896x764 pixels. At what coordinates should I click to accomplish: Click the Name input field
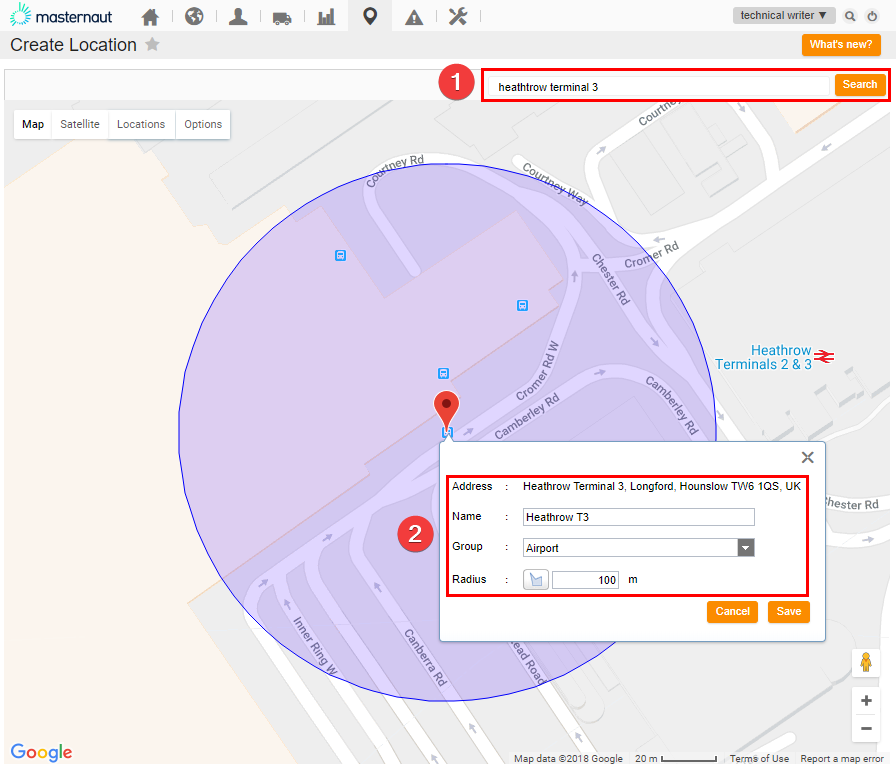click(638, 517)
